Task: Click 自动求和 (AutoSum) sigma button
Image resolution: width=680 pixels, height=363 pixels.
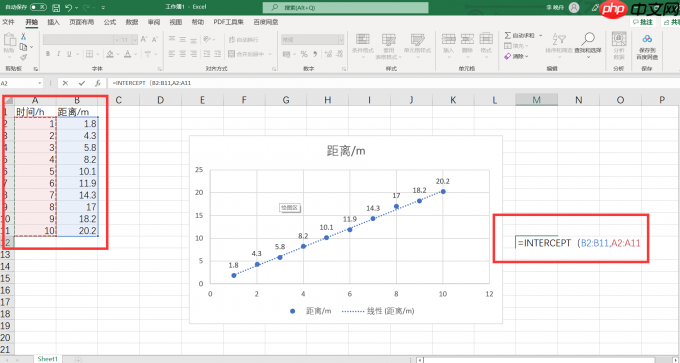Action: tap(520, 36)
